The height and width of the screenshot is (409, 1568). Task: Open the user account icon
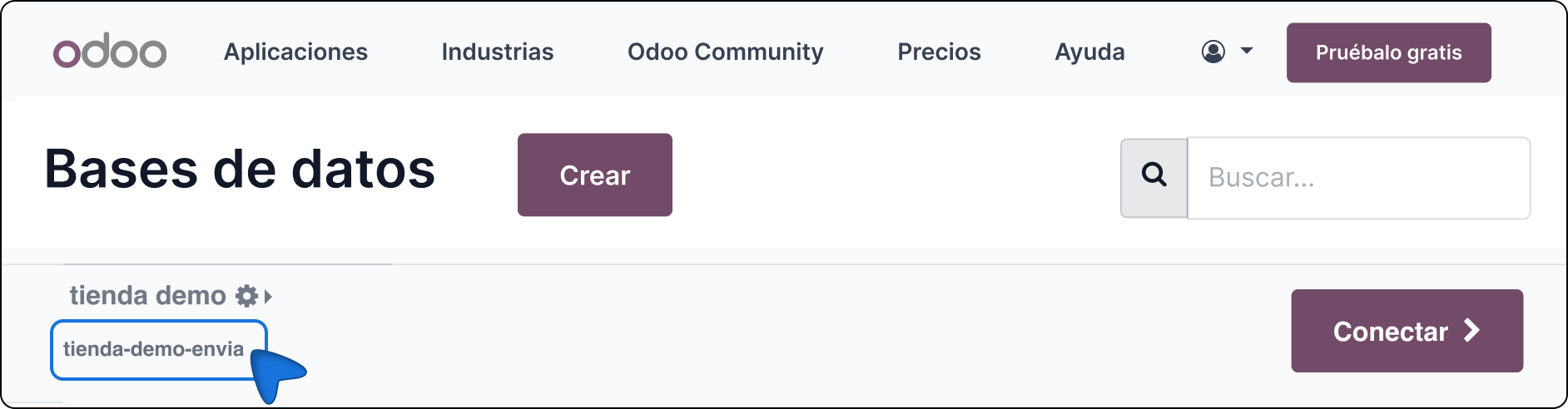1213,52
